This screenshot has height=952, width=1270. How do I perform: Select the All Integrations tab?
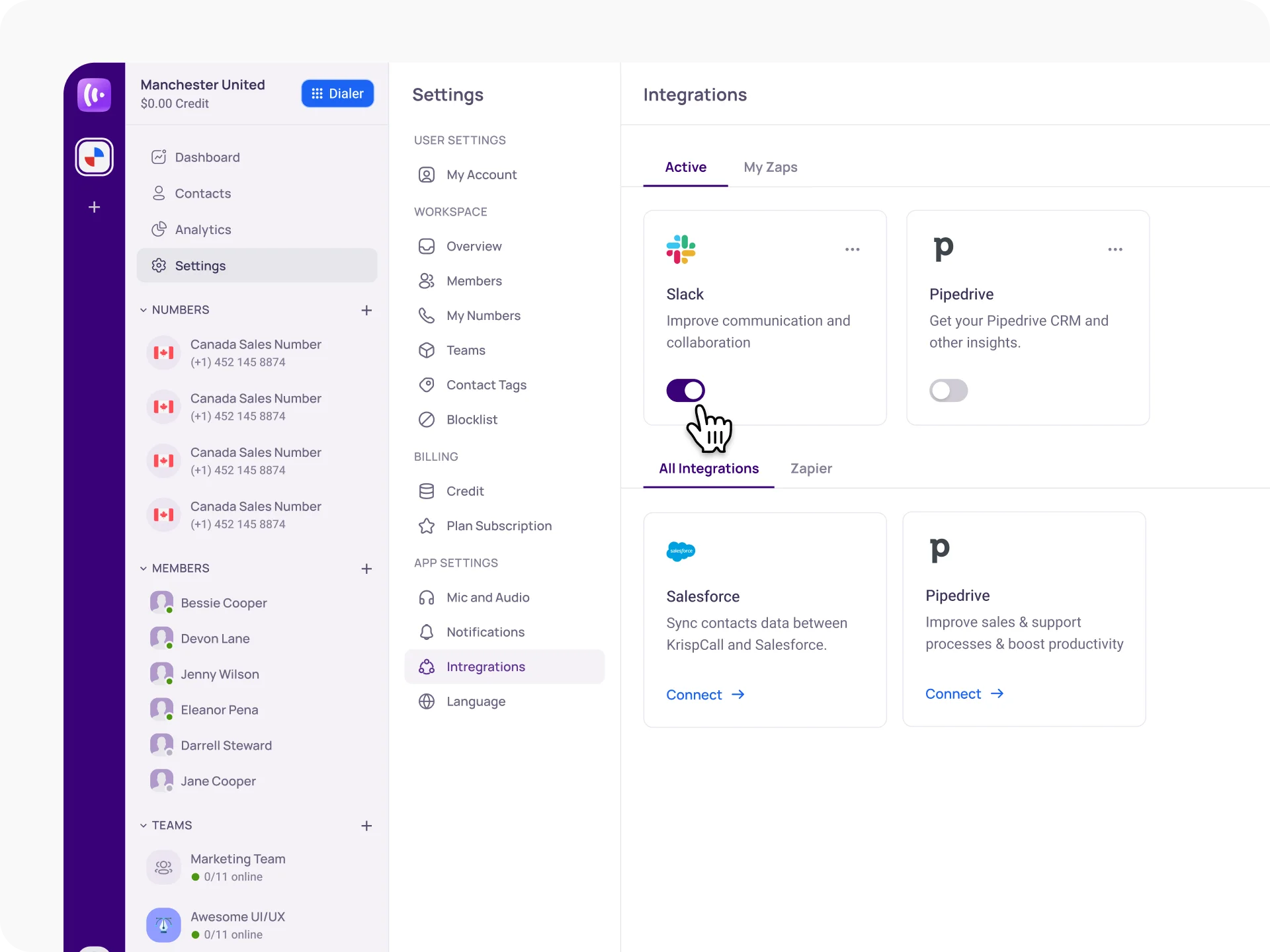pyautogui.click(x=708, y=469)
